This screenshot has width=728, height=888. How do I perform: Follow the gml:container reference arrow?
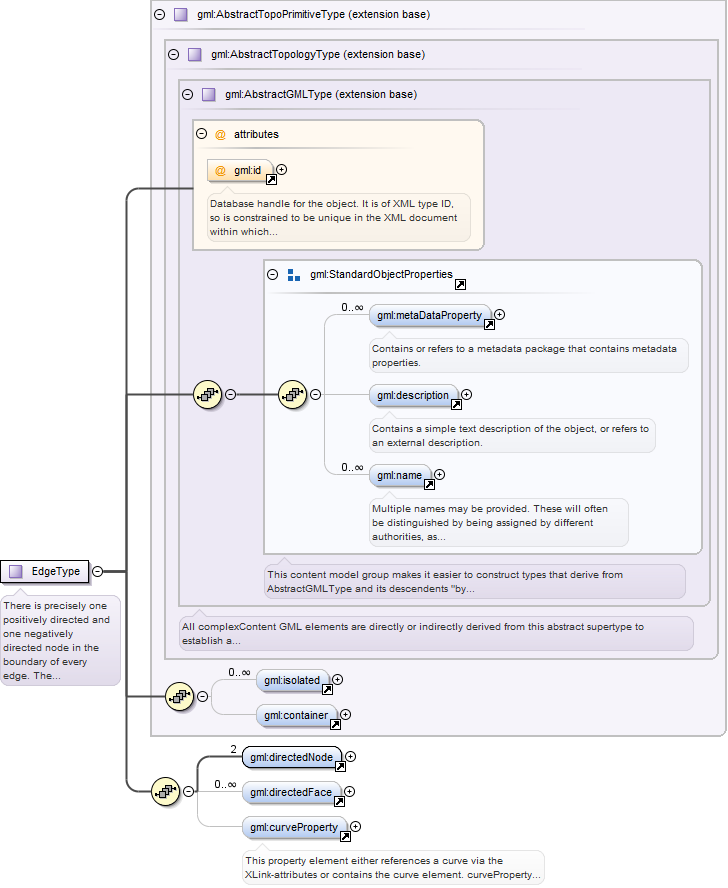tap(335, 724)
